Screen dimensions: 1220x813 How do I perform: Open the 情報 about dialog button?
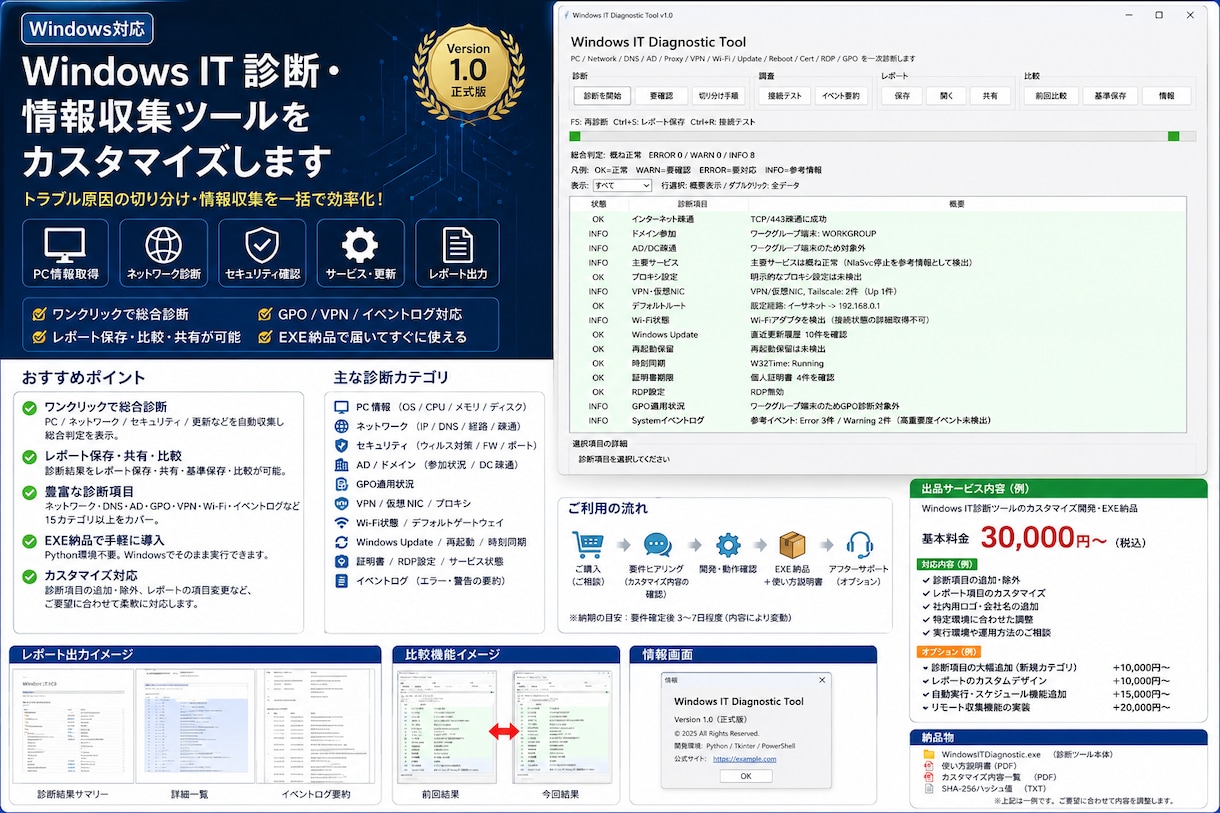[x=1166, y=96]
